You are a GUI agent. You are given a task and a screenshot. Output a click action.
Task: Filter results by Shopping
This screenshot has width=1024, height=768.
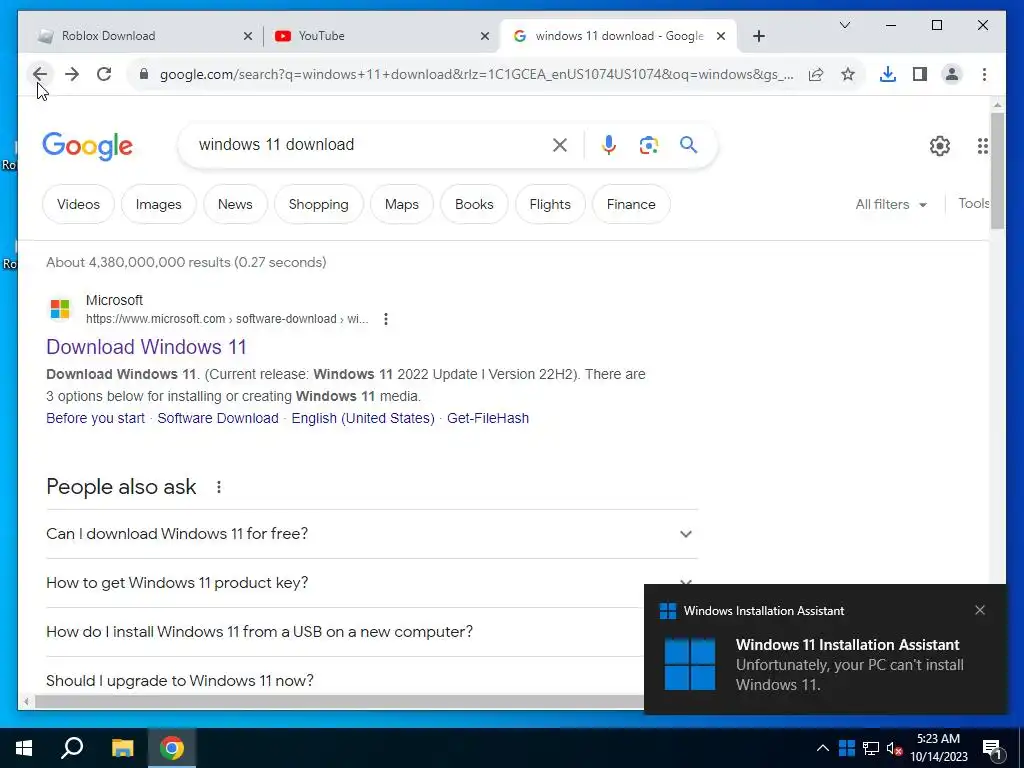point(319,204)
